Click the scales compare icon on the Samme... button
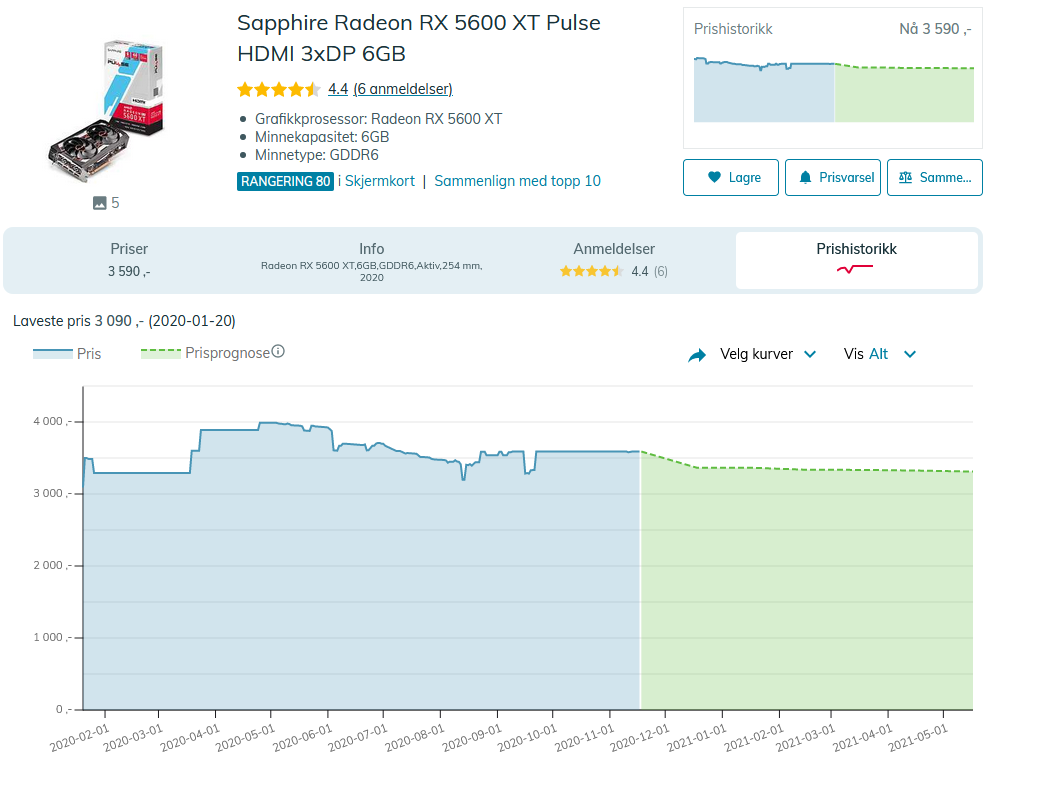The image size is (1049, 789). point(905,177)
